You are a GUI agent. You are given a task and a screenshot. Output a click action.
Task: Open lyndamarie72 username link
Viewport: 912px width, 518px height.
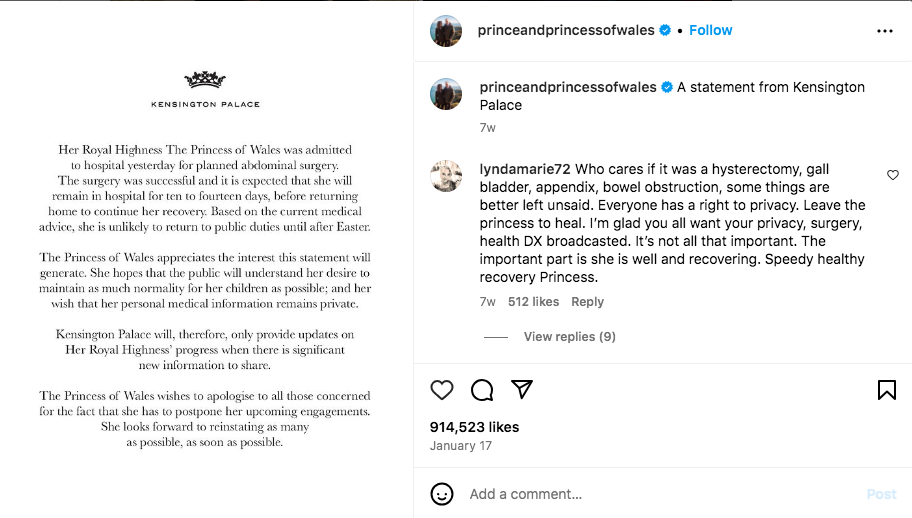tap(525, 170)
